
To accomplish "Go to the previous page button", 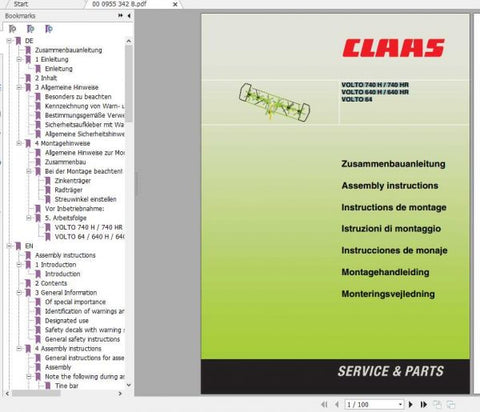I will pyautogui.click(x=337, y=404).
